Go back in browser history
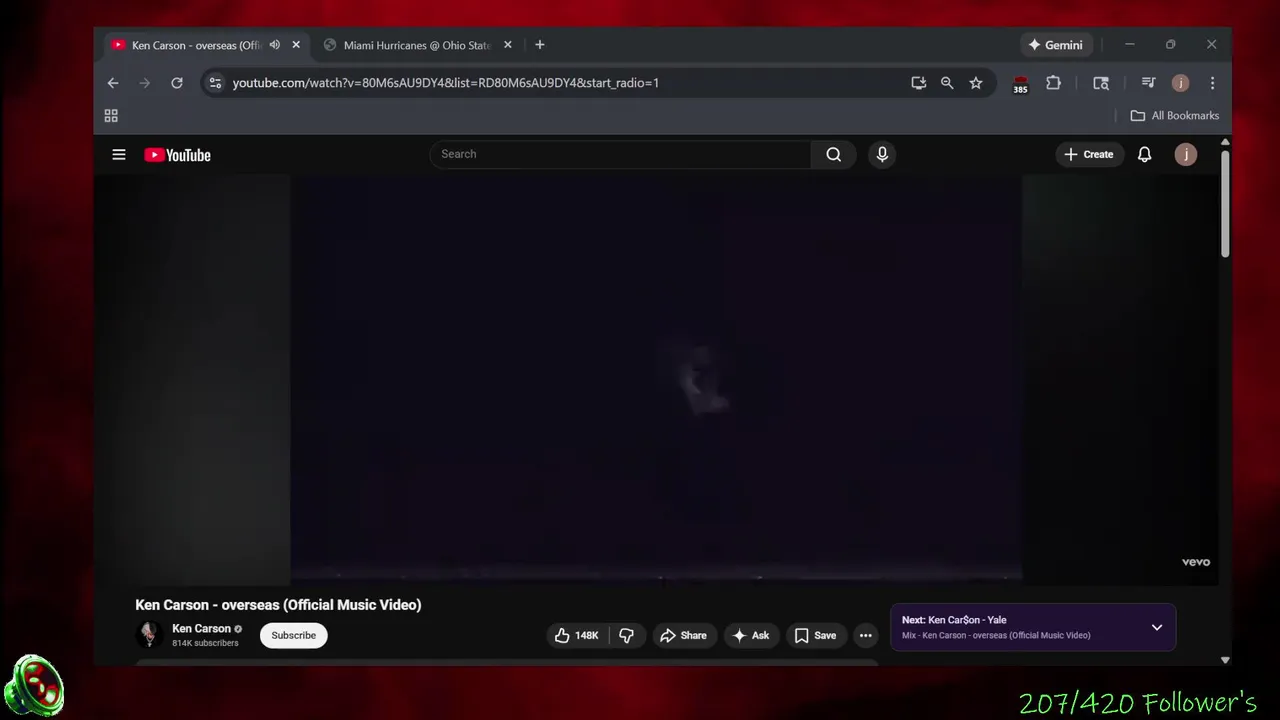The image size is (1280, 720). 113,83
